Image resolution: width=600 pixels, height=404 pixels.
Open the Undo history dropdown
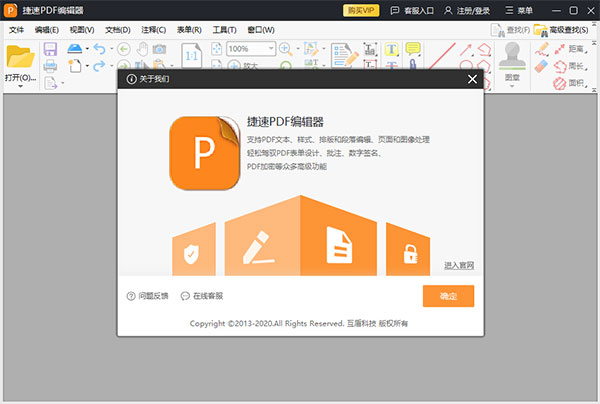click(x=111, y=49)
